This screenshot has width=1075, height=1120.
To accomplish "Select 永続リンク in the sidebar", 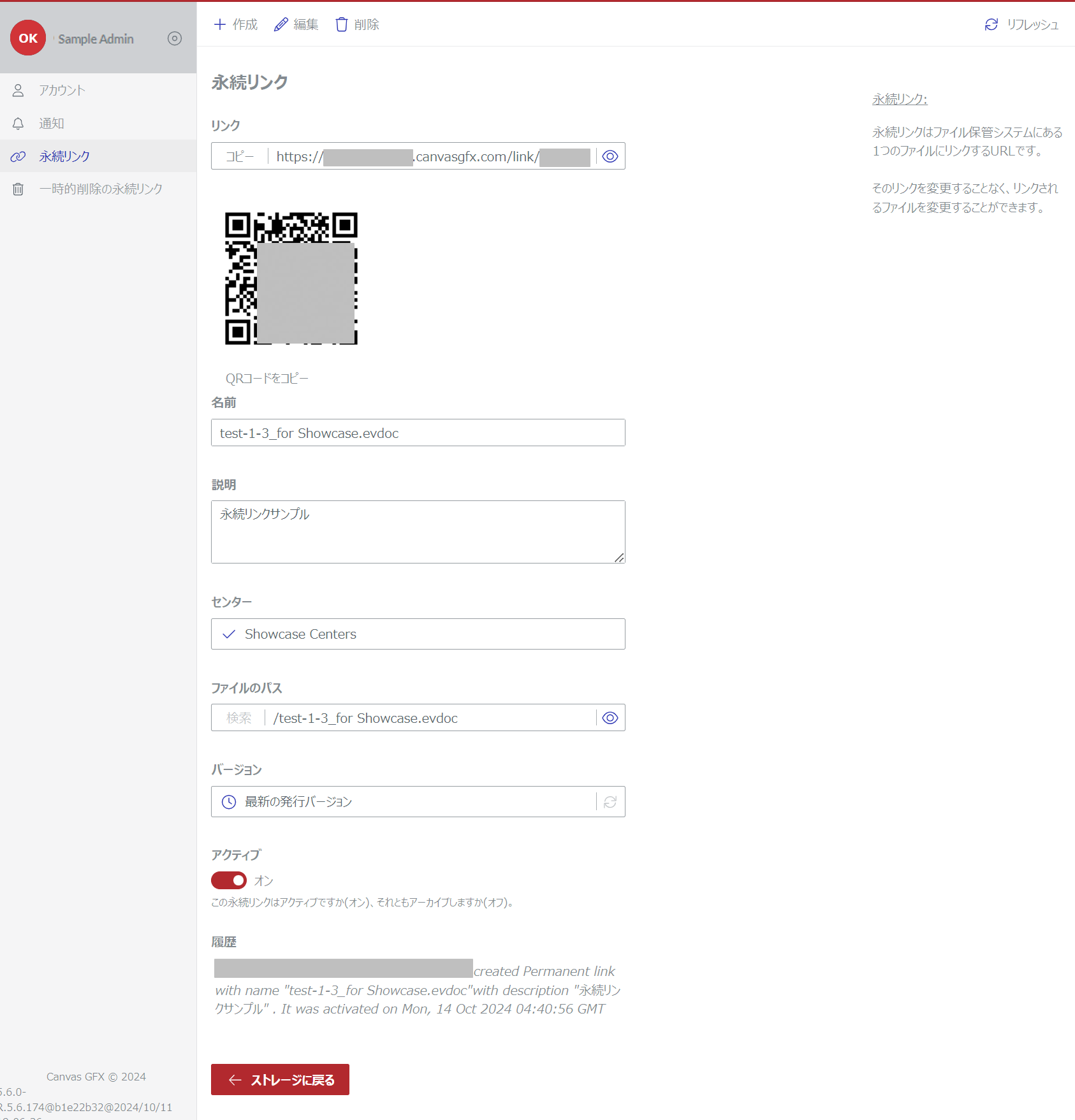I will point(98,156).
